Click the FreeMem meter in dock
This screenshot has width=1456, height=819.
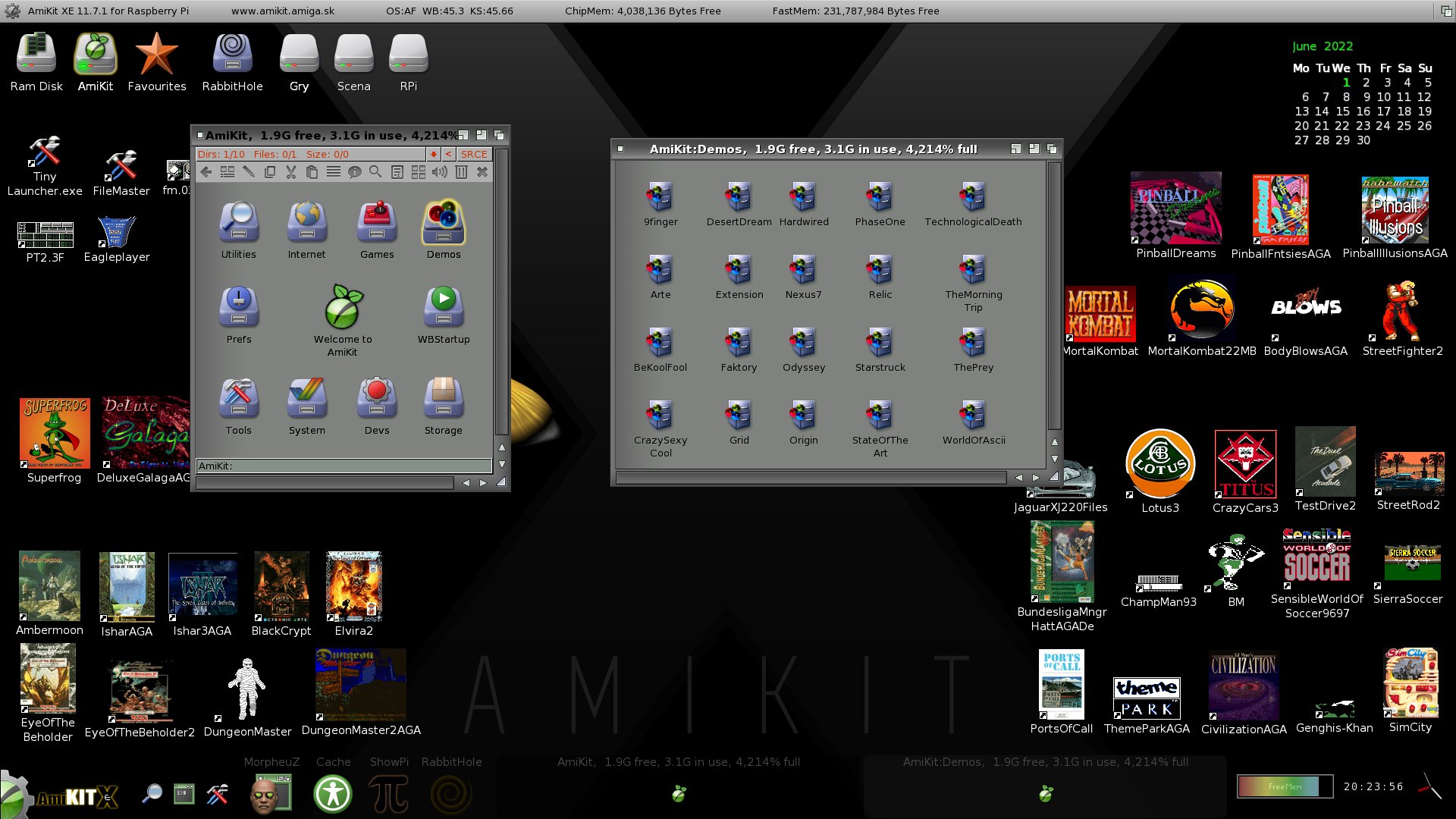(x=1285, y=786)
